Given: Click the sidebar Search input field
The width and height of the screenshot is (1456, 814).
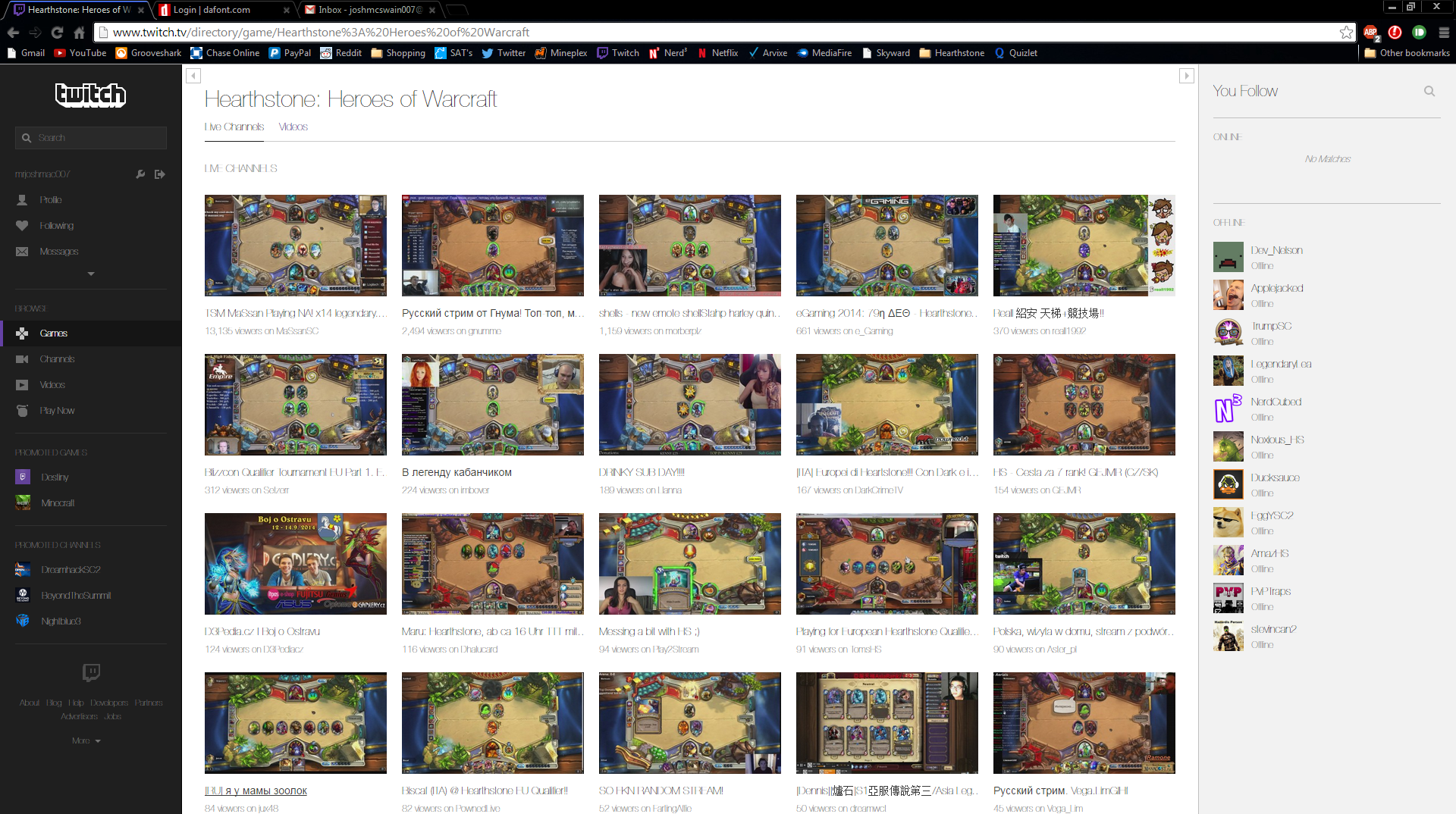Looking at the screenshot, I should (91, 138).
